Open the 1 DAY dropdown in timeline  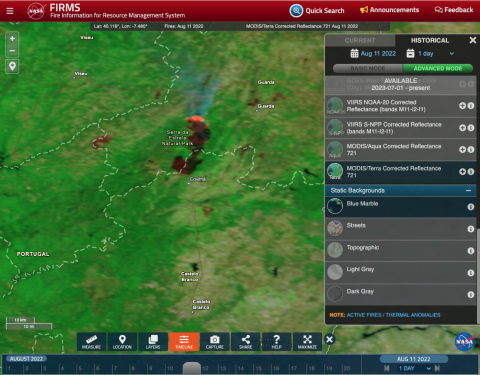click(415, 368)
